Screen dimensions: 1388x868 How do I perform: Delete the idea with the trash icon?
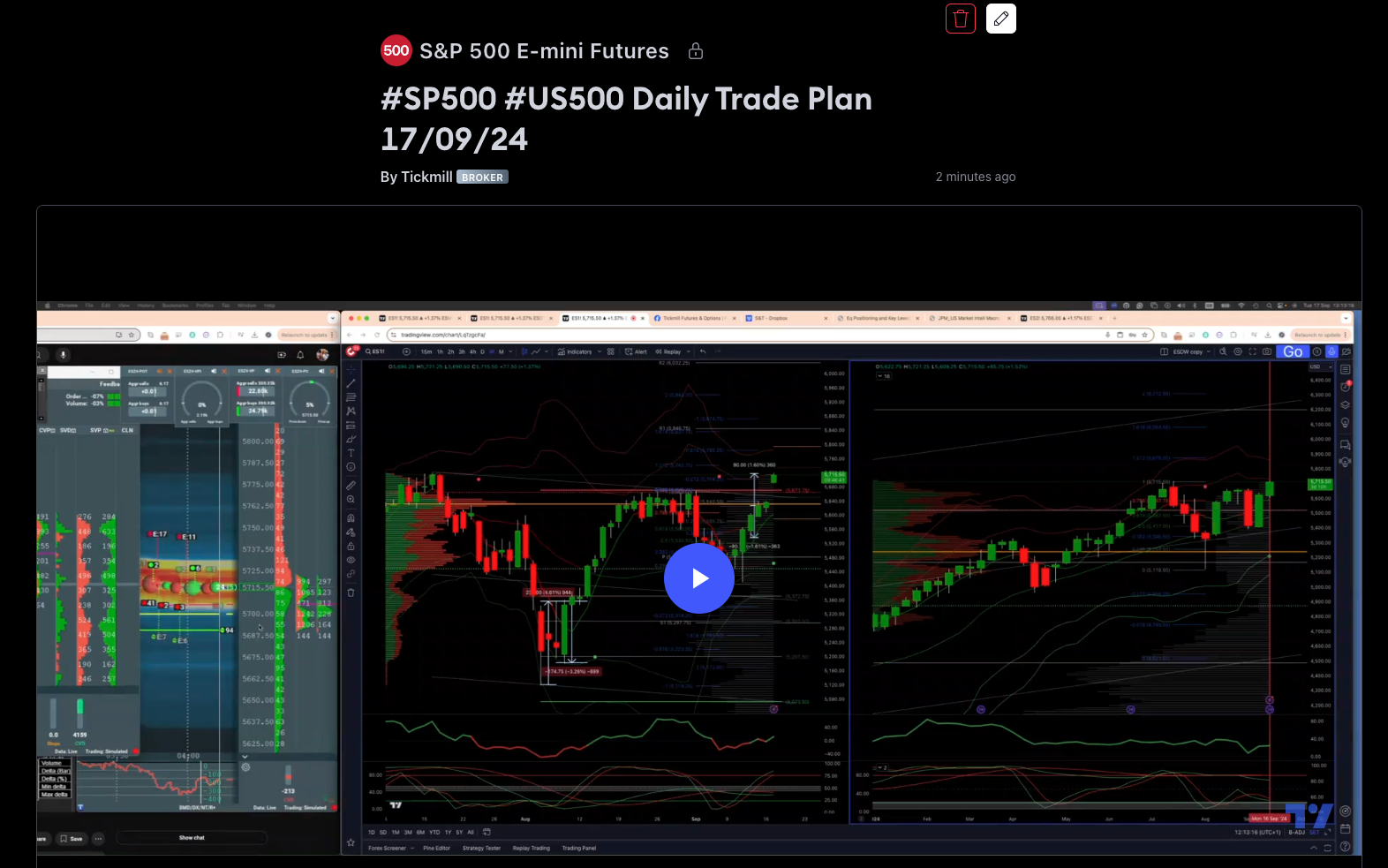point(961,19)
